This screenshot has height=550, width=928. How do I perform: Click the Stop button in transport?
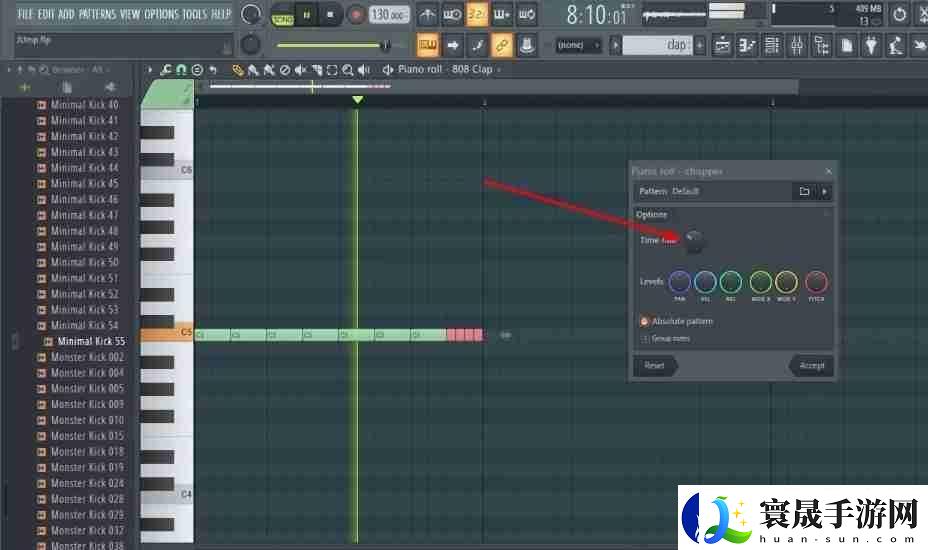point(330,14)
